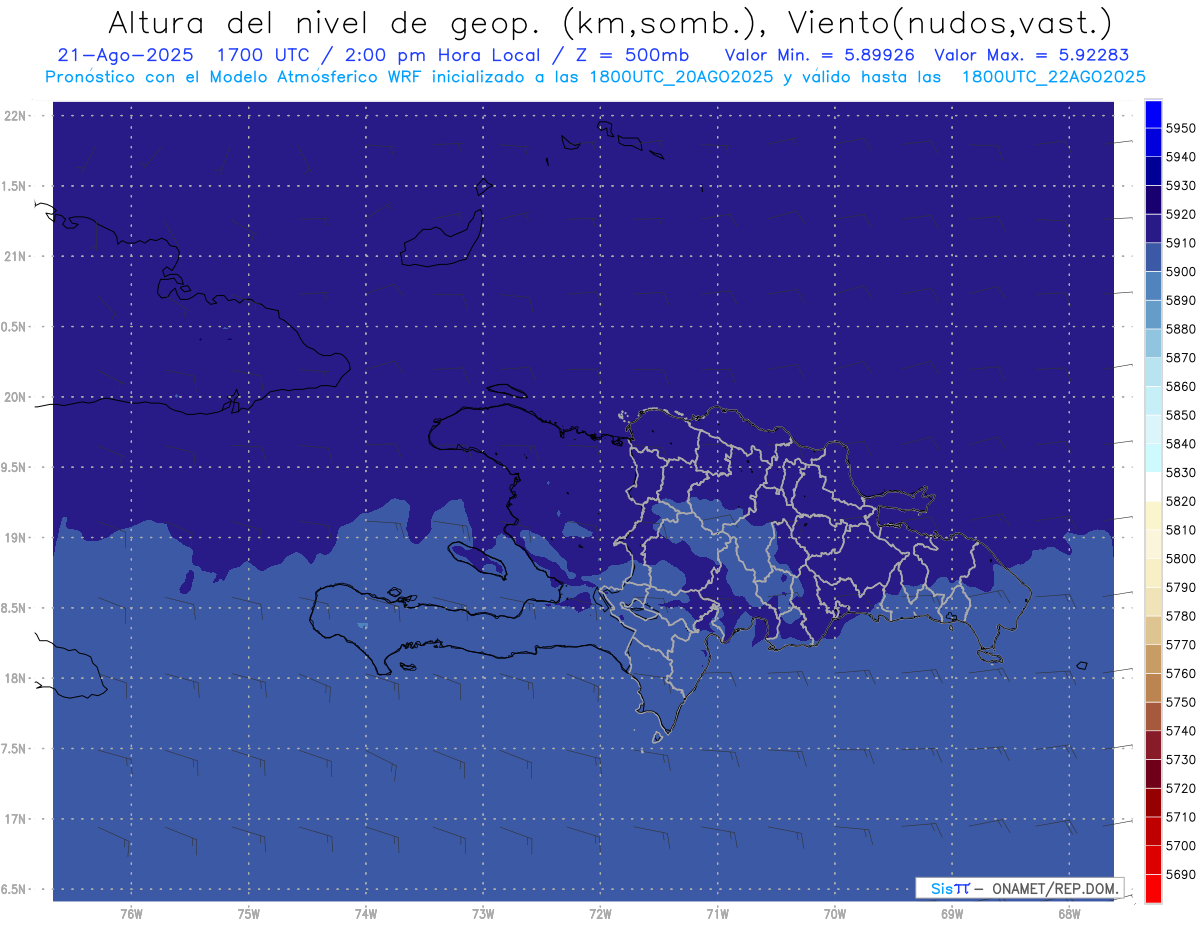
Task: Click the '17N' latitude axis label
Action: (x=15, y=819)
